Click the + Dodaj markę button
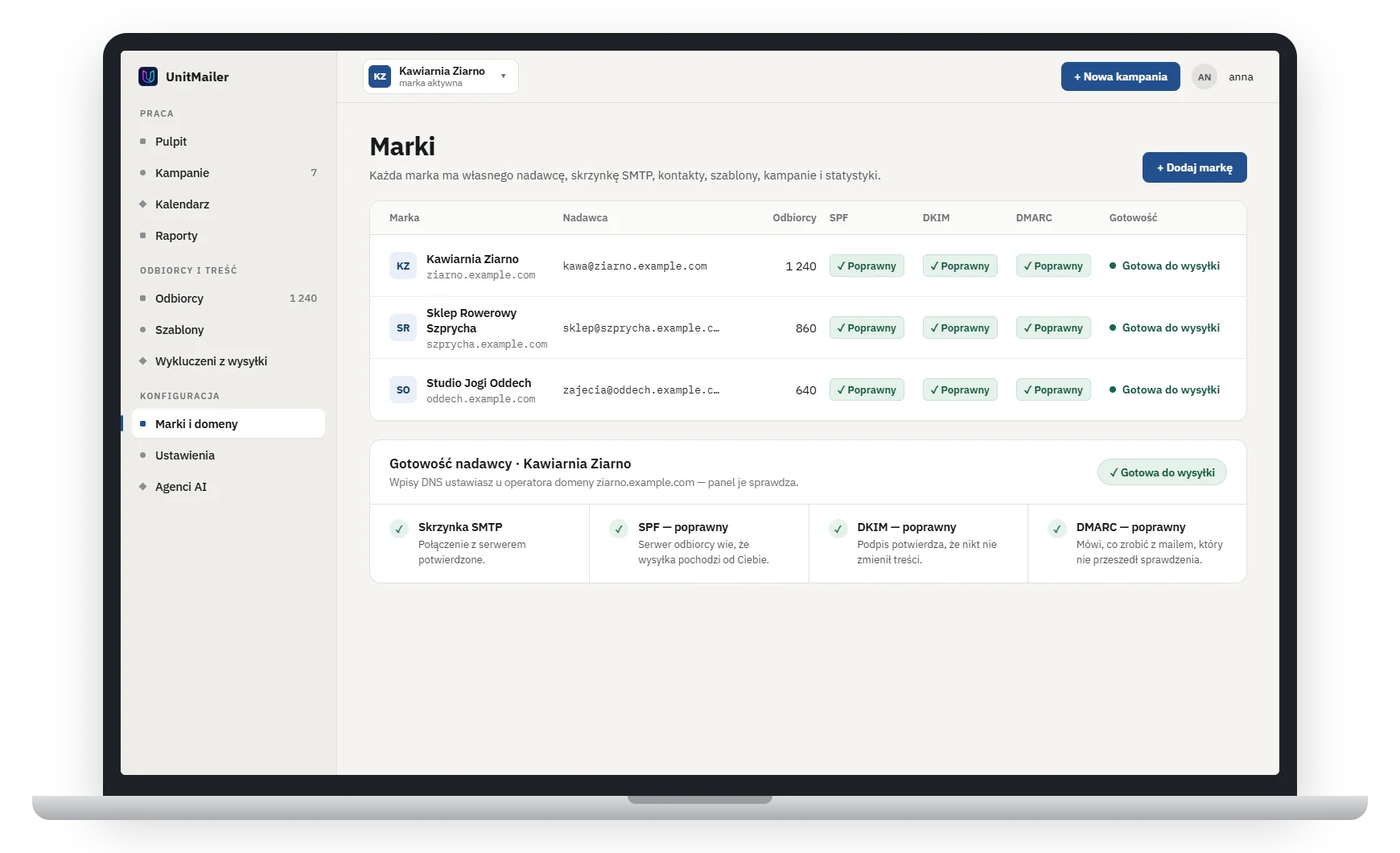This screenshot has height=853, width=1400. click(1194, 167)
